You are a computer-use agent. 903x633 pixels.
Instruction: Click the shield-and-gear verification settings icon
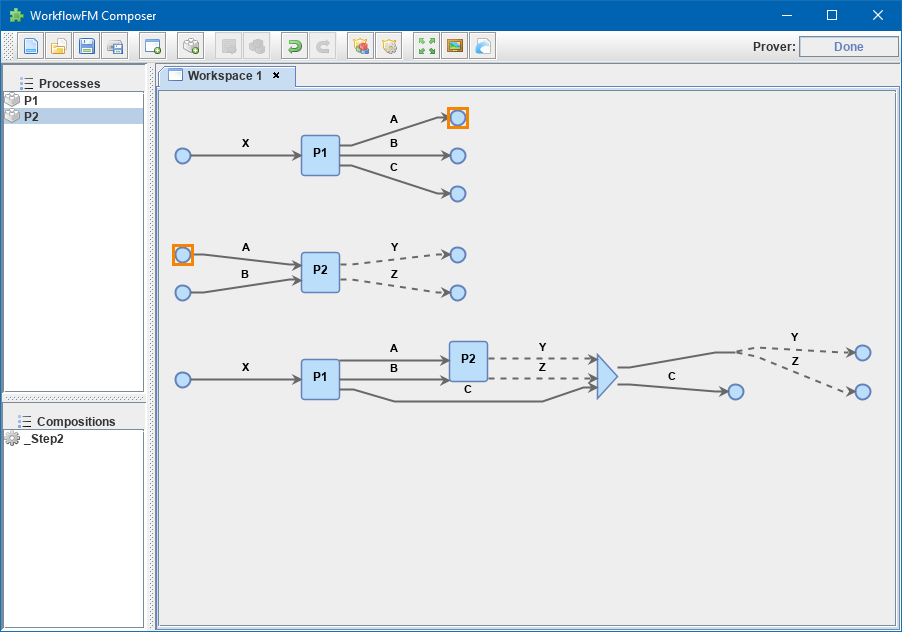(389, 46)
